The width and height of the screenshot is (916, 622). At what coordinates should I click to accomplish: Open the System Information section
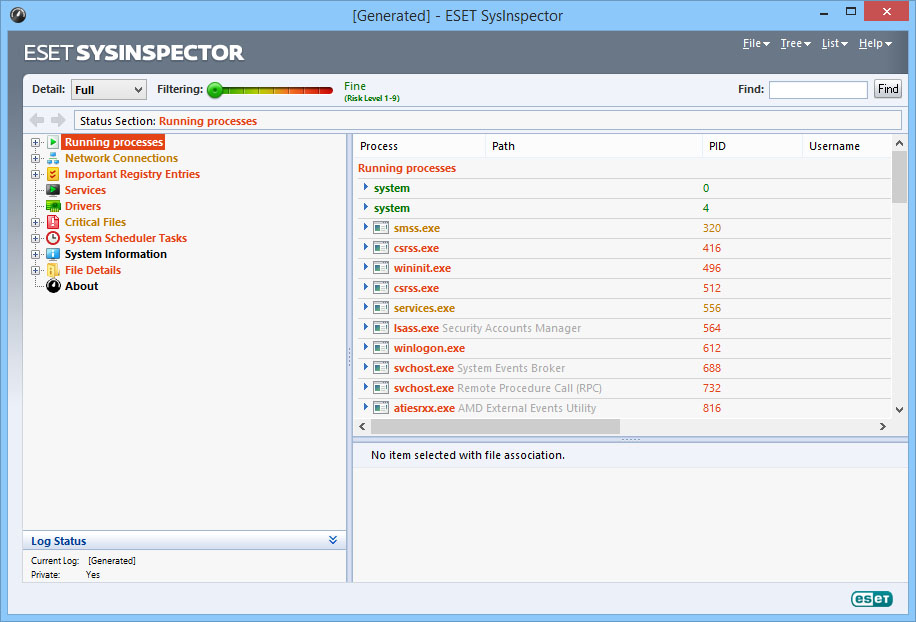pos(54,254)
